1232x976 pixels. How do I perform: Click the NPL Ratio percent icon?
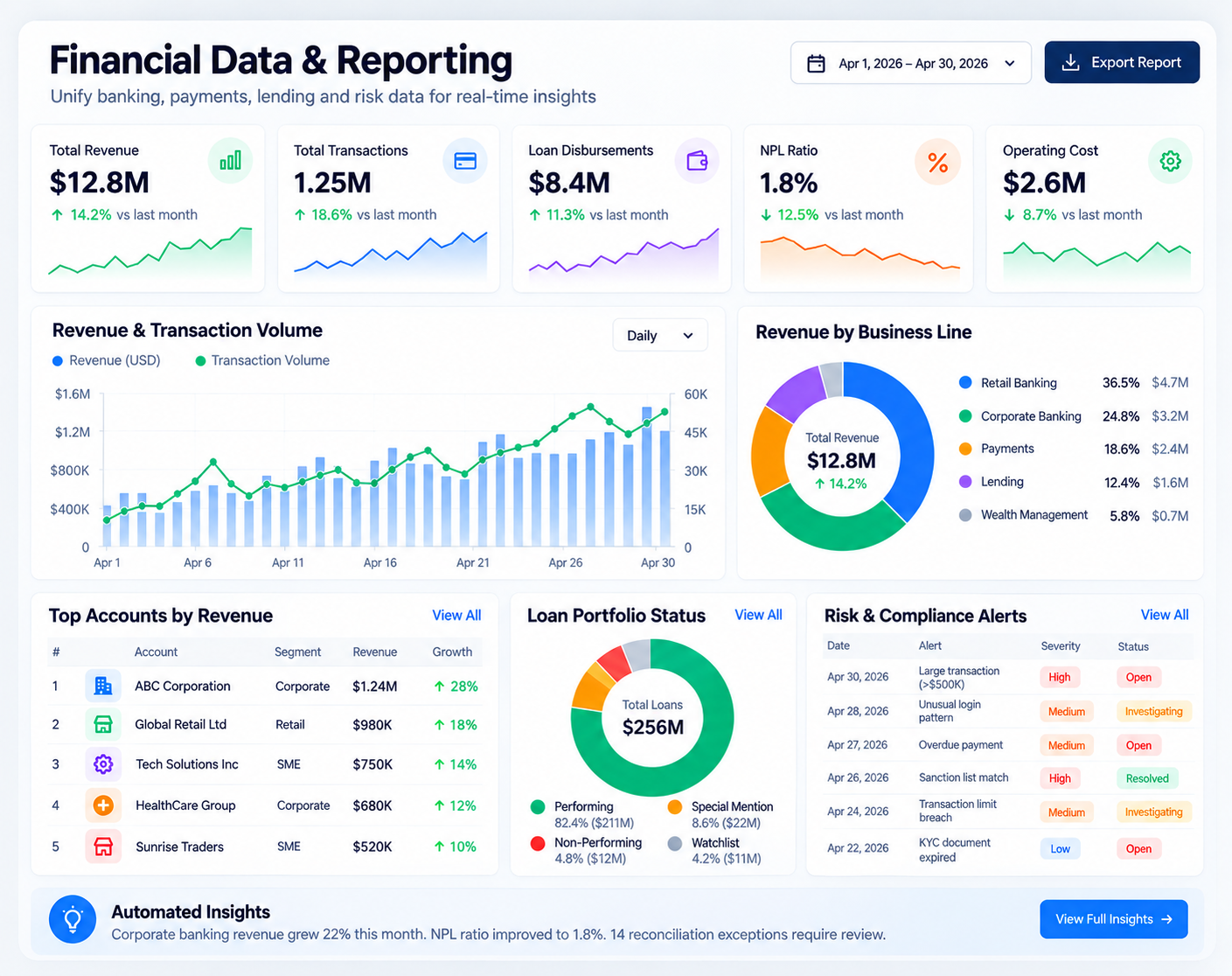[x=937, y=163]
